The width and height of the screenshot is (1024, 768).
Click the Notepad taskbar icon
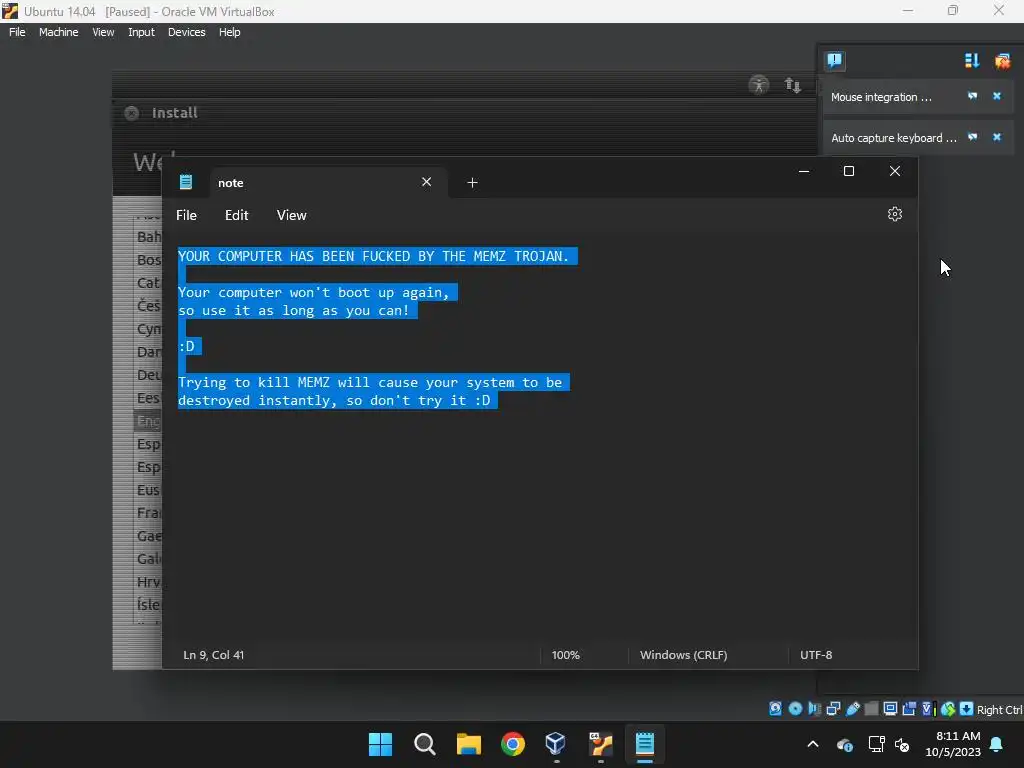click(645, 744)
